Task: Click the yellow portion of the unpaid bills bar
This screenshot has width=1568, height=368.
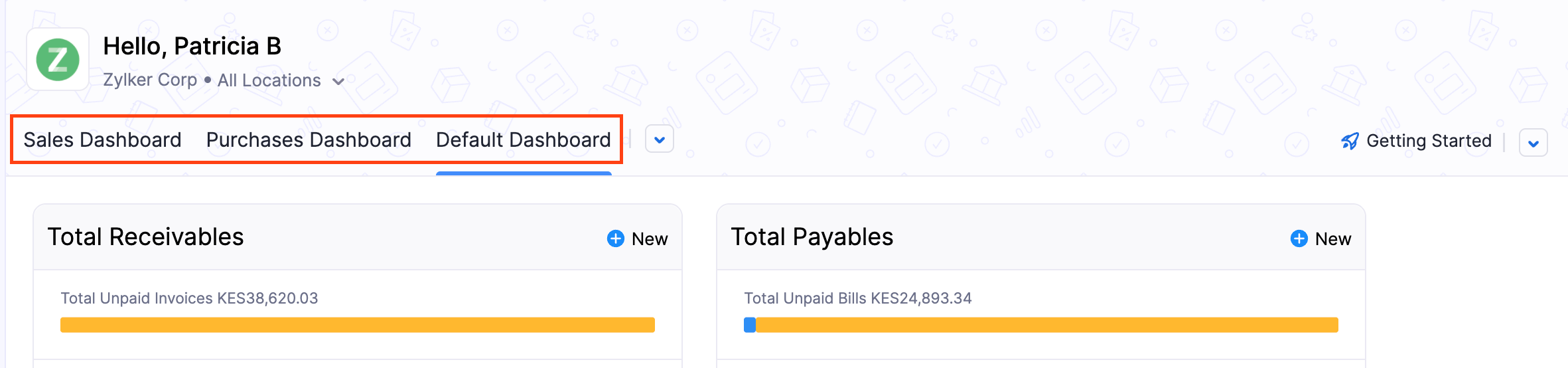Action: [1046, 325]
